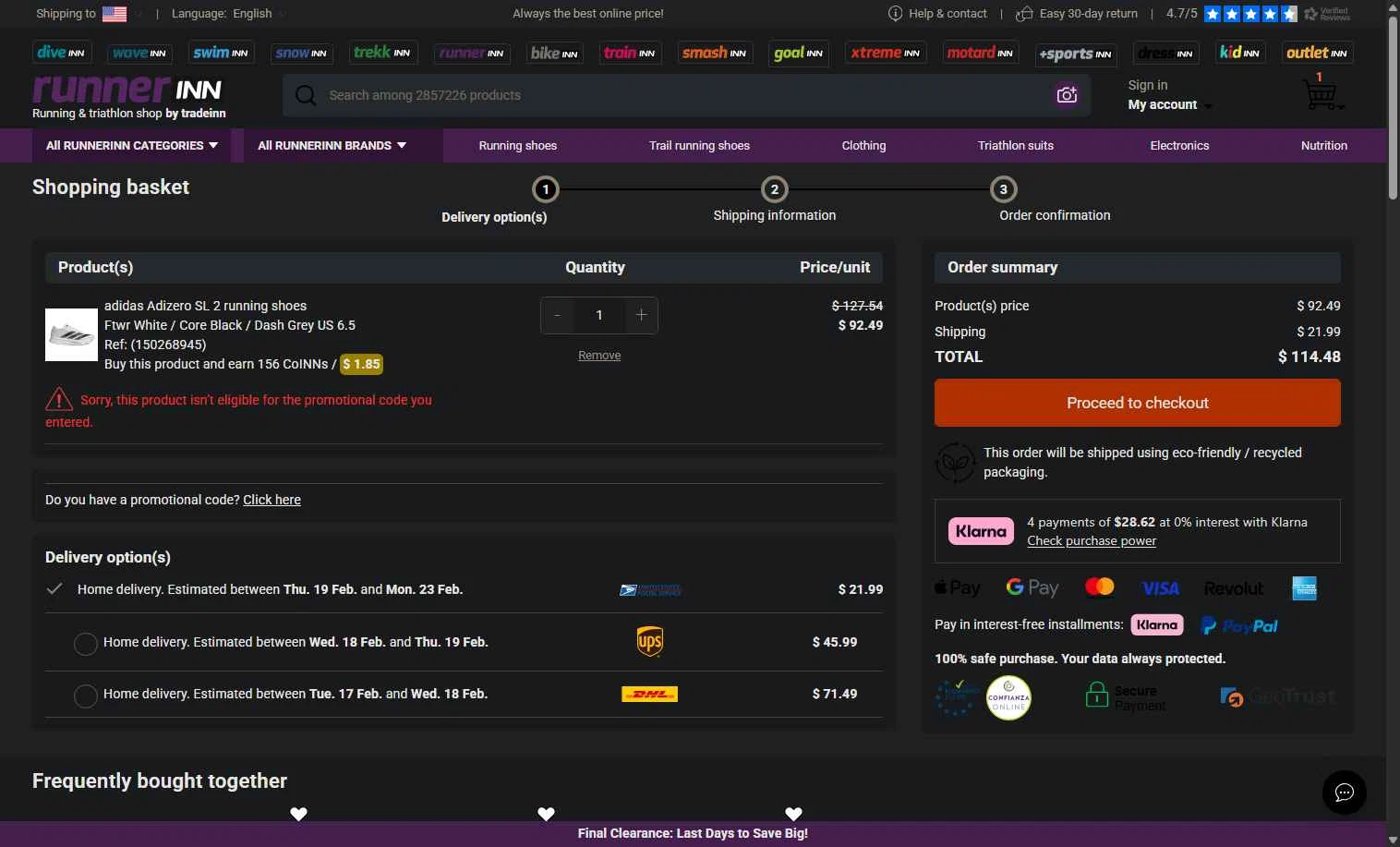
Task: Click step 3 Order confirmation
Action: coord(1055,200)
